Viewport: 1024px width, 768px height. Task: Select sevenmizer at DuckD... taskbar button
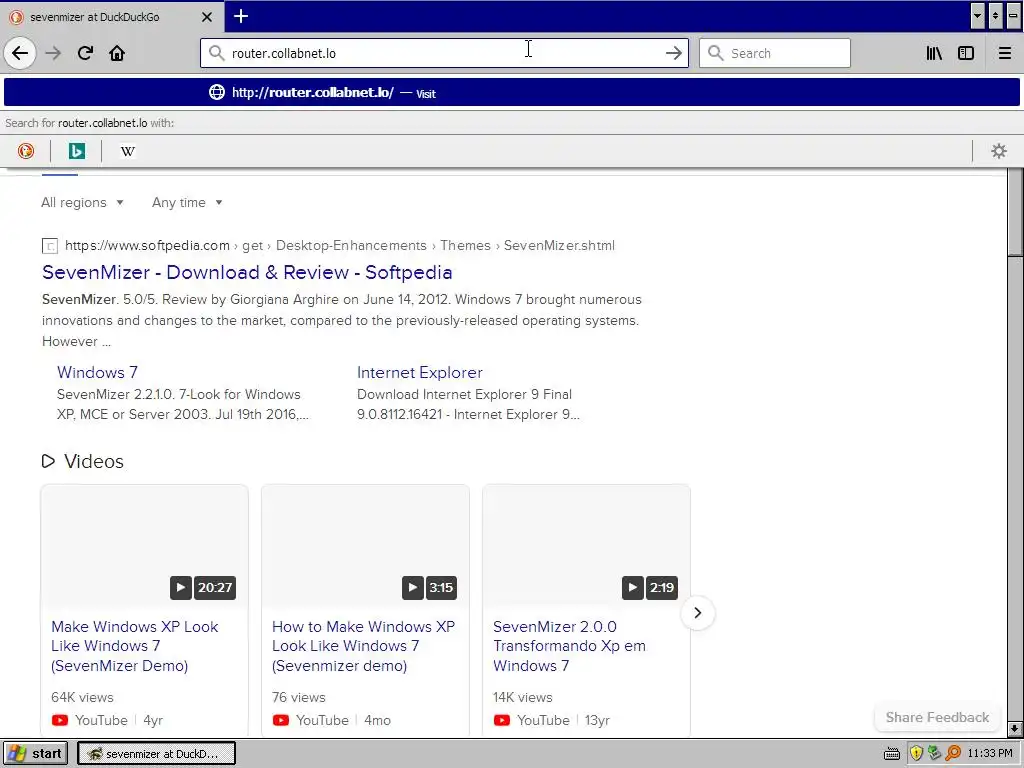coord(156,754)
